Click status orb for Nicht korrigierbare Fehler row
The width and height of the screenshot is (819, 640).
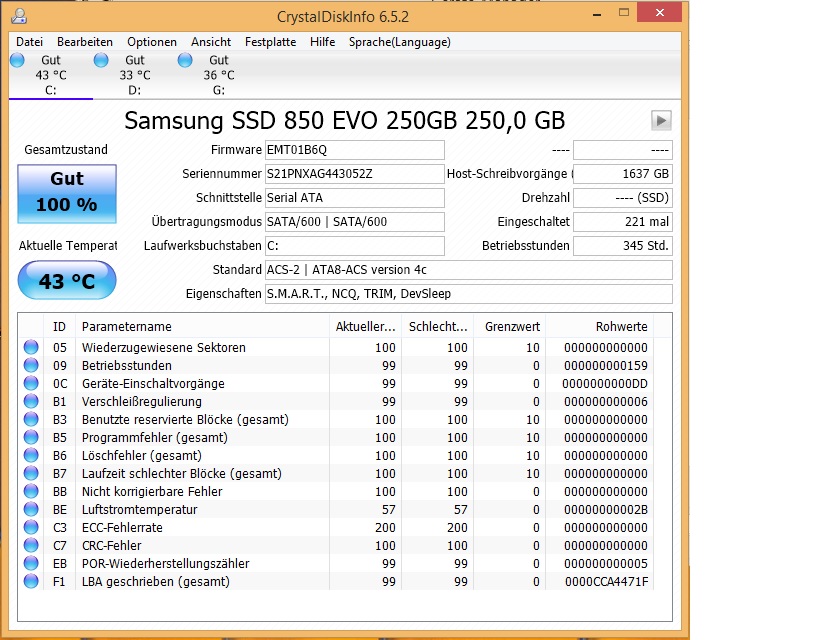point(31,491)
